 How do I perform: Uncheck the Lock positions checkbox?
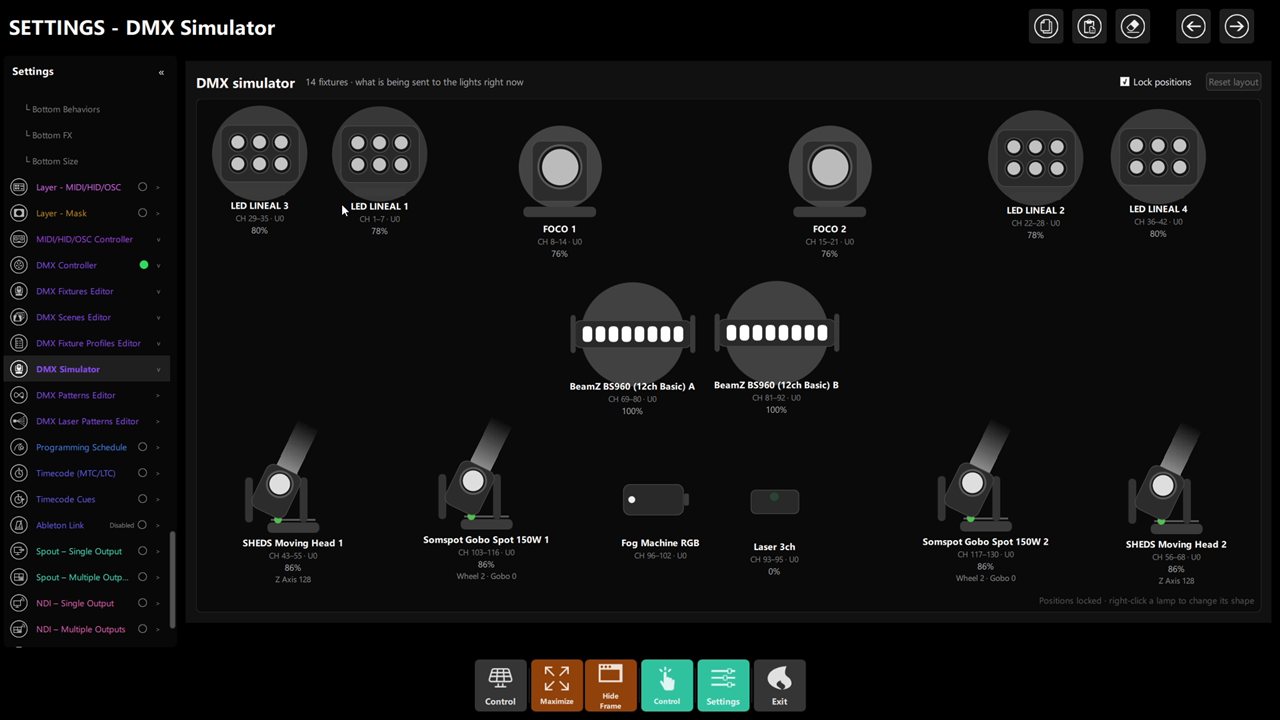(x=1125, y=82)
